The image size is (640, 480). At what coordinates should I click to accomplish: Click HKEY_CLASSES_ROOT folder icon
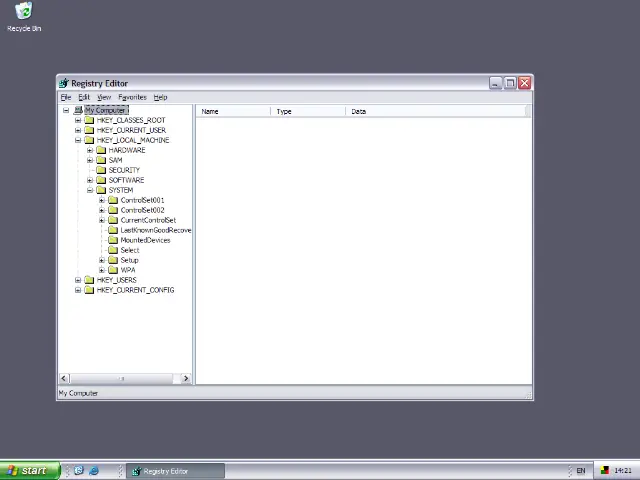(x=89, y=120)
